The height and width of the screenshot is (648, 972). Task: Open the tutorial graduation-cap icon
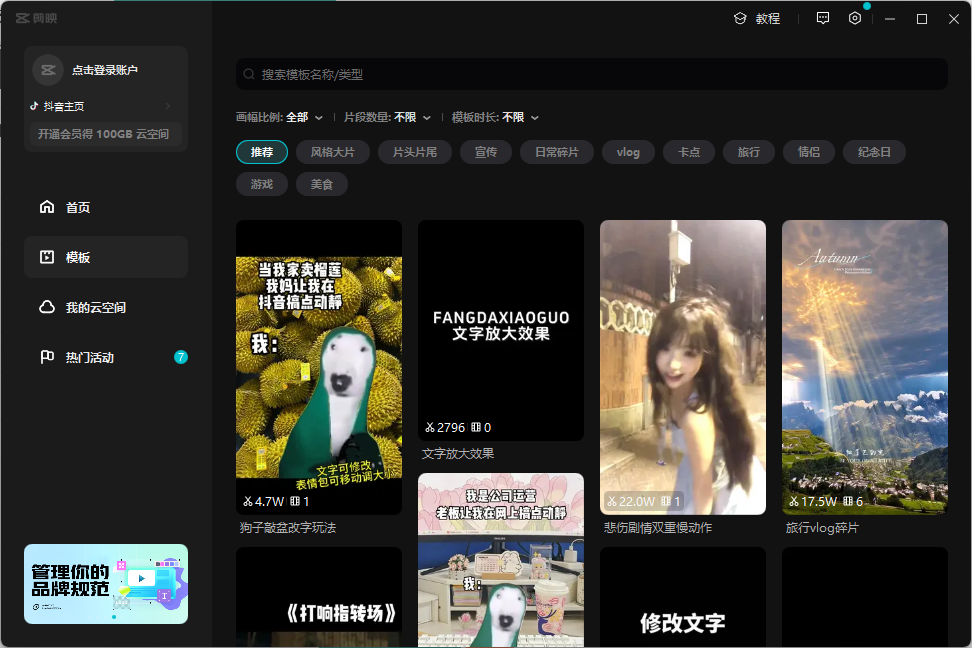pyautogui.click(x=740, y=19)
